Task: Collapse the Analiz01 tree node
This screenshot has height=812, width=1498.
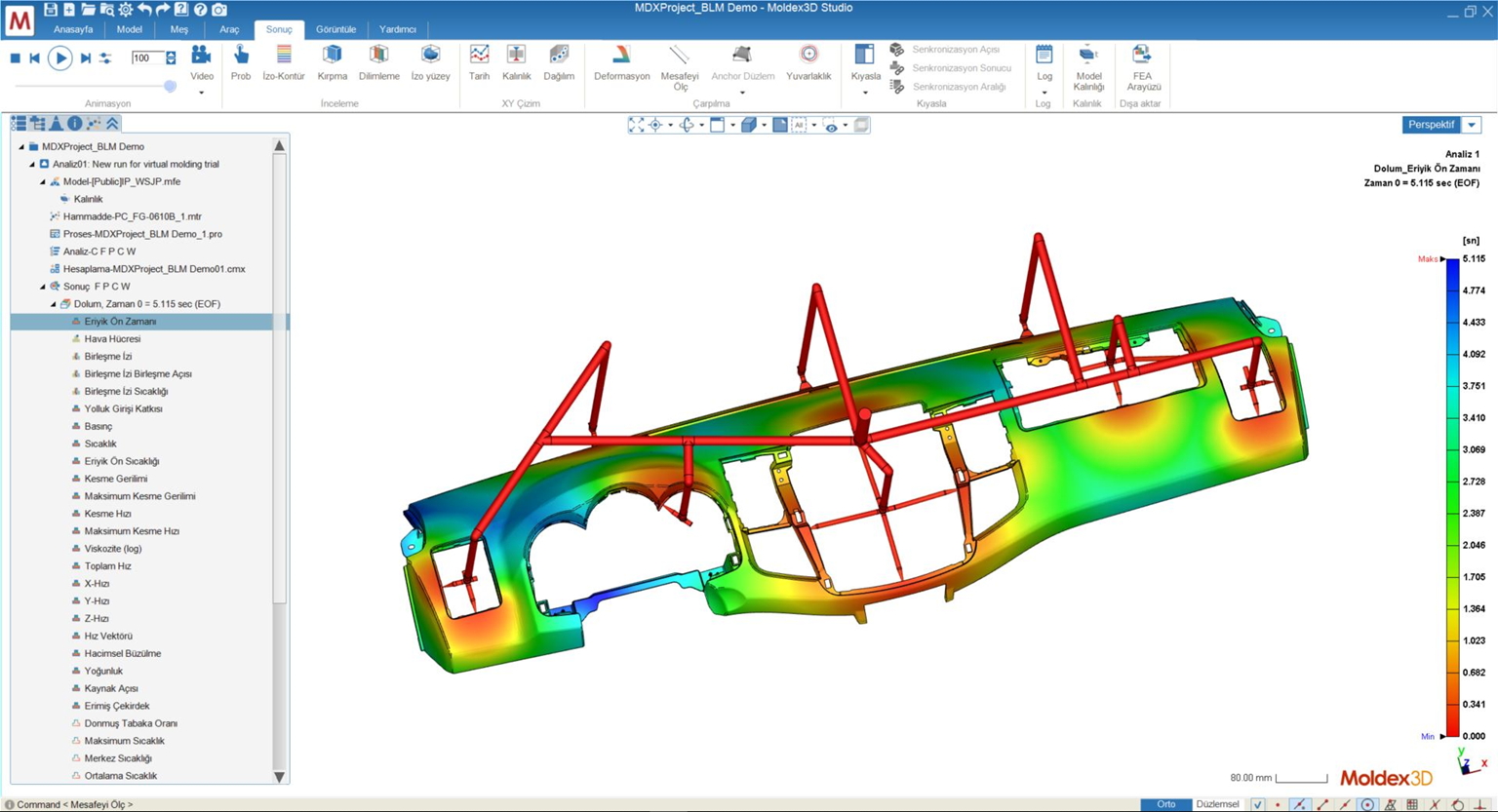Action: (x=32, y=165)
